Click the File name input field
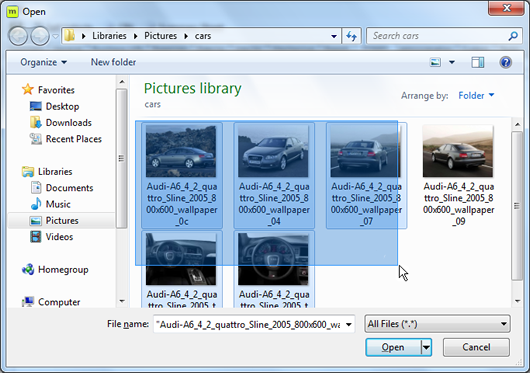Image resolution: width=530 pixels, height=373 pixels. pyautogui.click(x=249, y=325)
